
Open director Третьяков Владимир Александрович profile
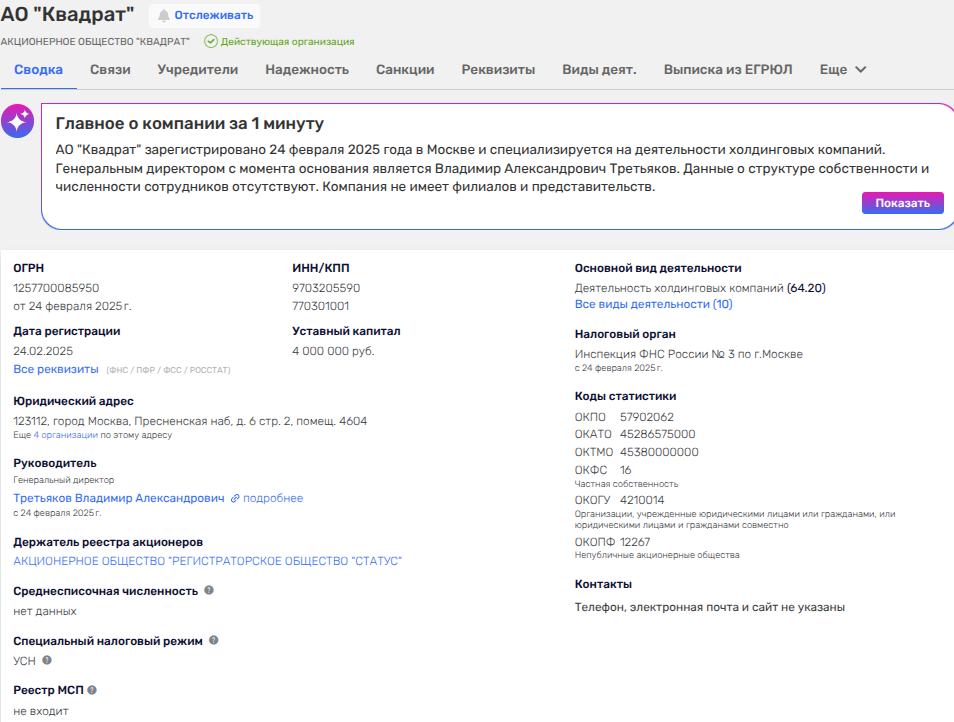[x=118, y=498]
